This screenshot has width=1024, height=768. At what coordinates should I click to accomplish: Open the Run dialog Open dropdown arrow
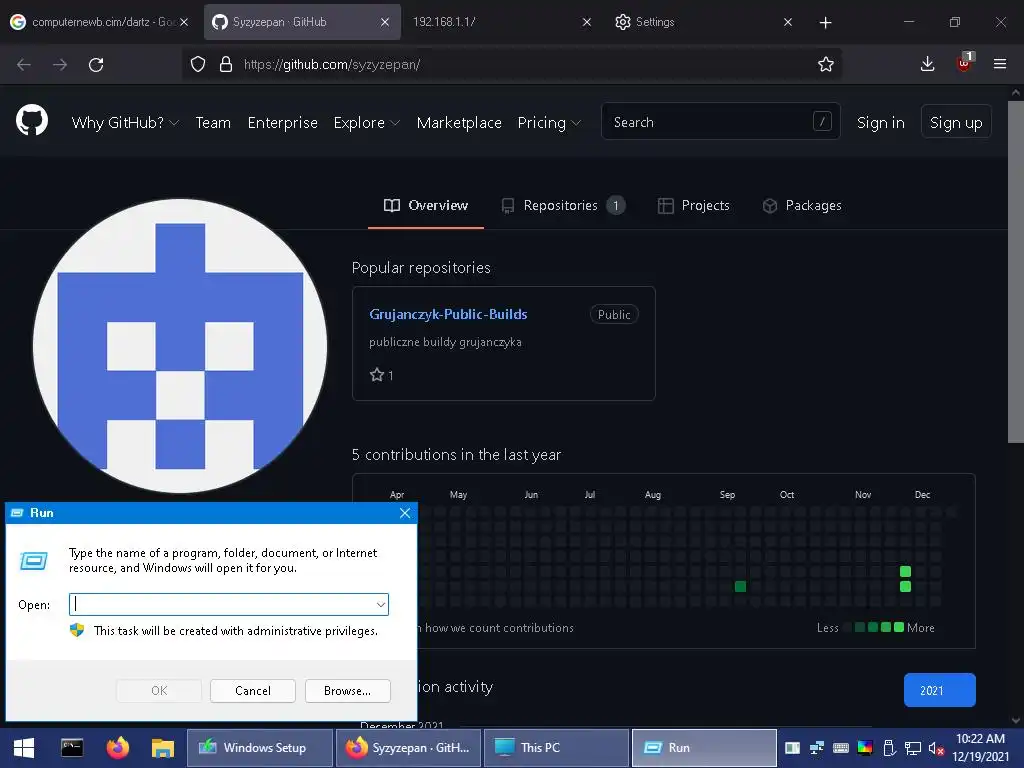pos(381,605)
